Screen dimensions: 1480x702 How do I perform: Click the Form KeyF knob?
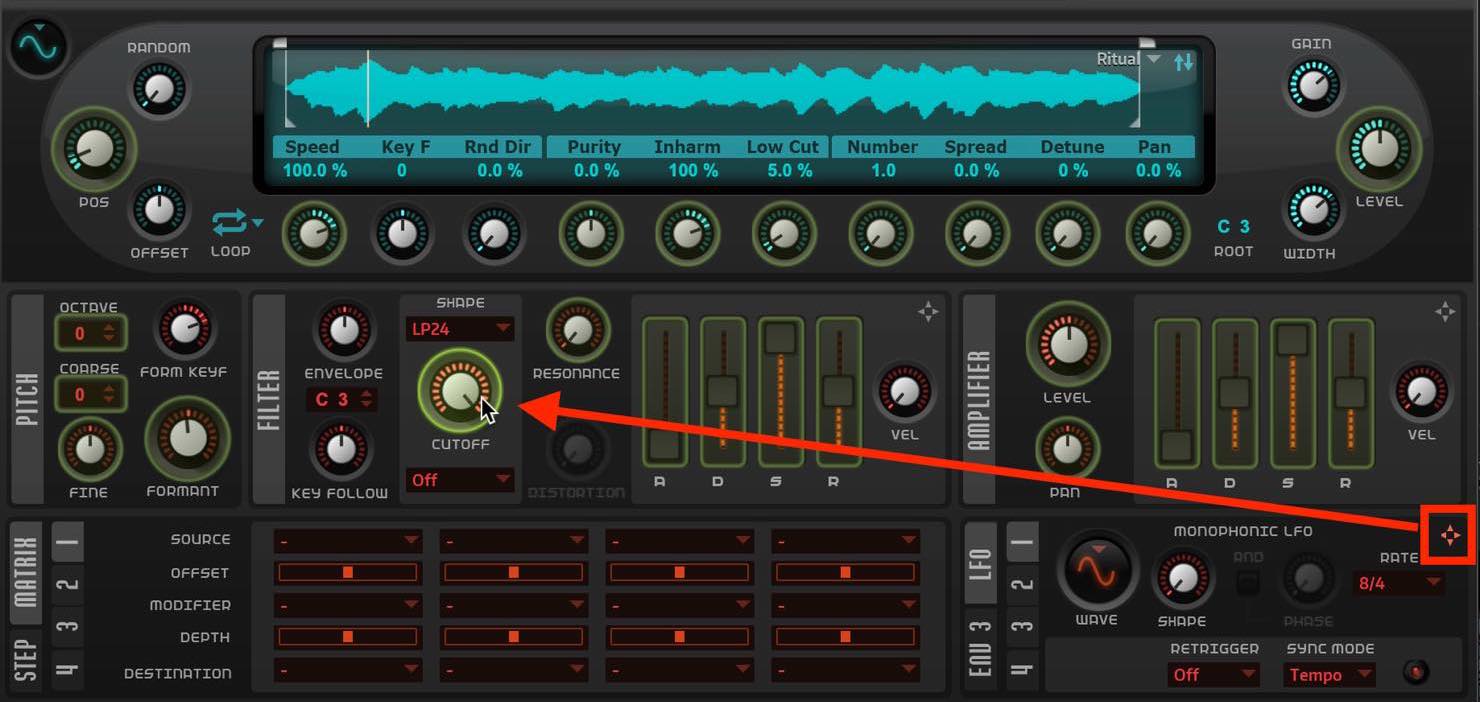click(183, 329)
